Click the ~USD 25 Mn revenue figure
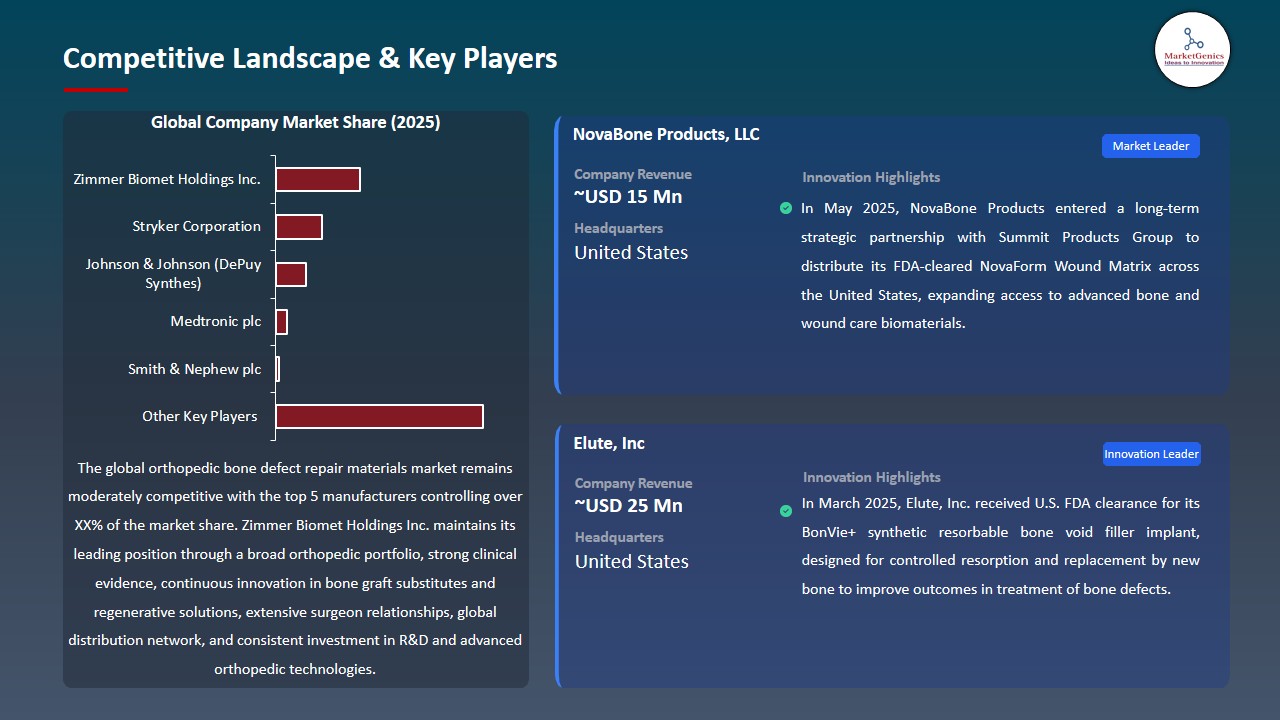The image size is (1280, 720). pos(627,506)
